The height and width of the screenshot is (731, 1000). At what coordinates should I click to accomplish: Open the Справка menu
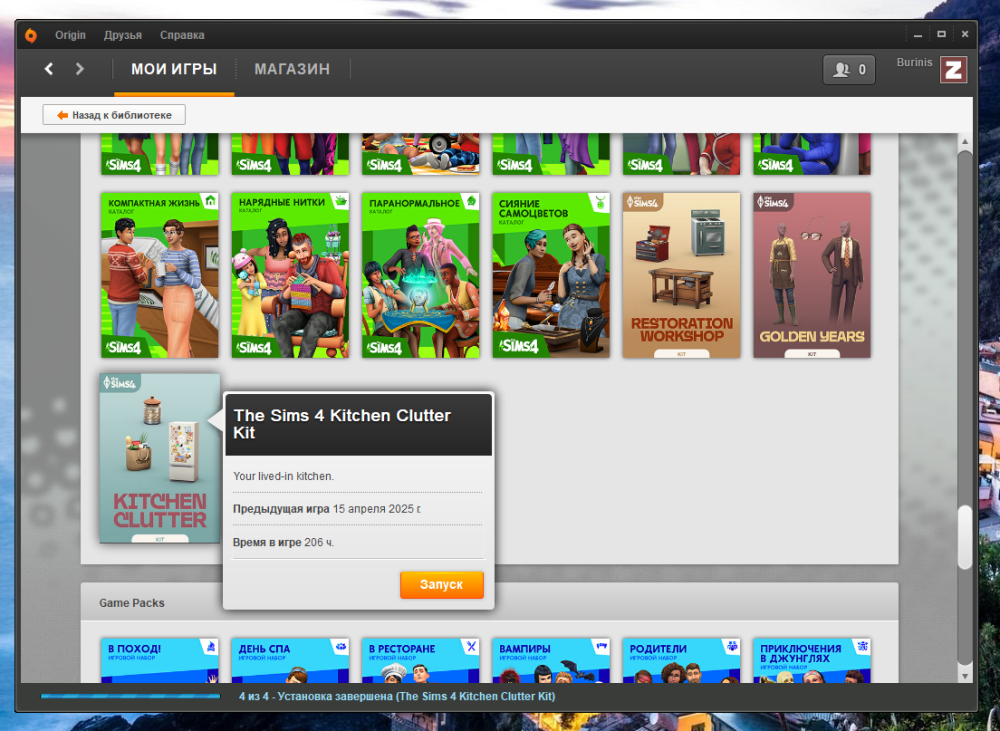[x=182, y=35]
